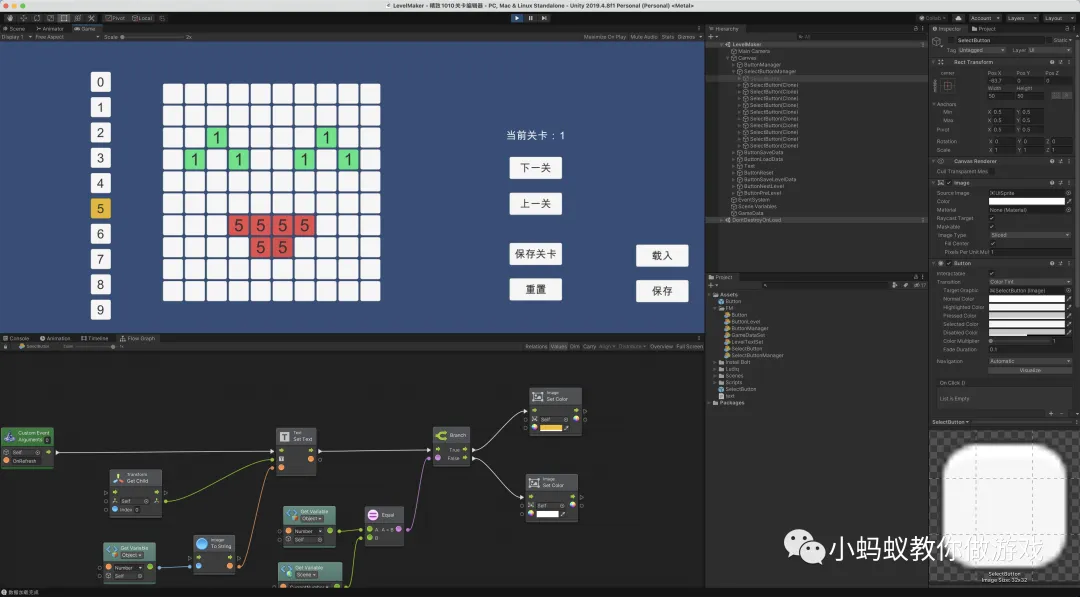Image resolution: width=1080 pixels, height=597 pixels.
Task: Click the 重置 button
Action: click(535, 289)
